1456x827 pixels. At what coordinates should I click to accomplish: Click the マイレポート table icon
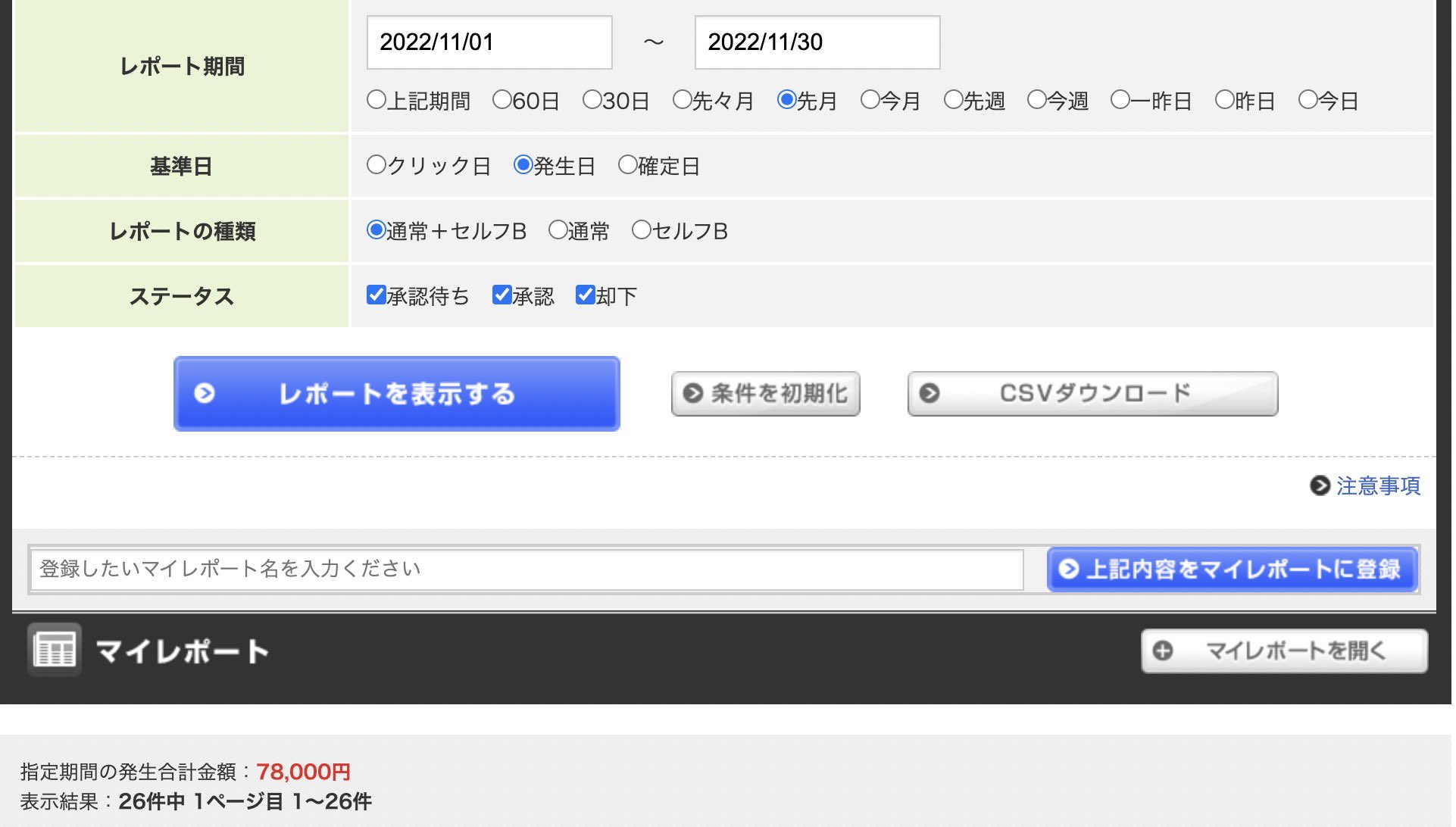pyautogui.click(x=55, y=650)
